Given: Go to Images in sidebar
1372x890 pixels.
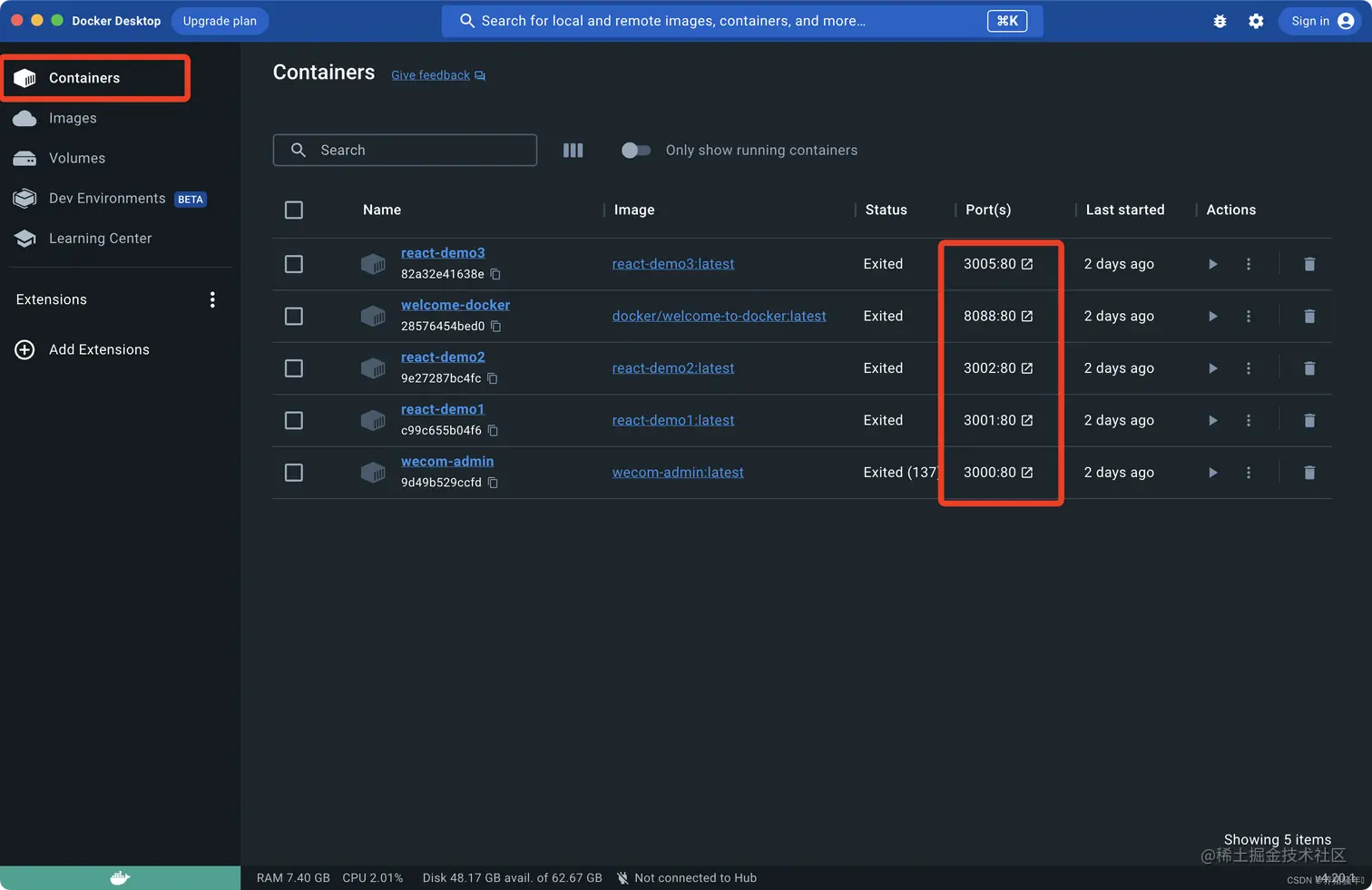Looking at the screenshot, I should click(73, 118).
